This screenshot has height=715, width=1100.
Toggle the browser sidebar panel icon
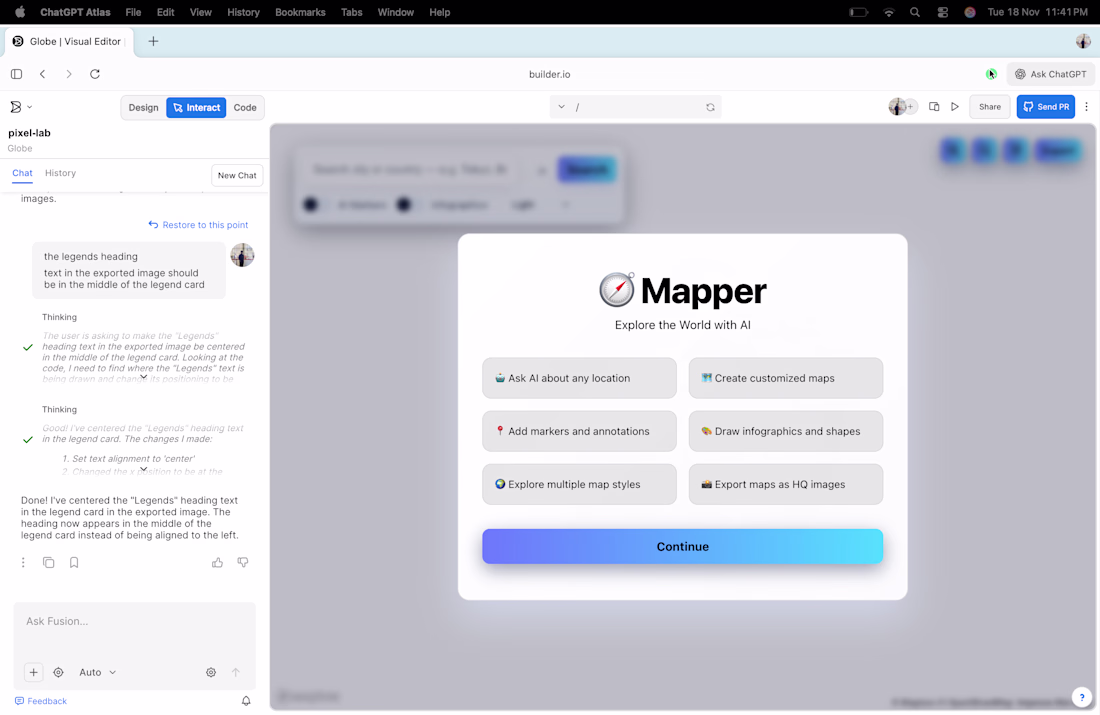[x=17, y=74]
